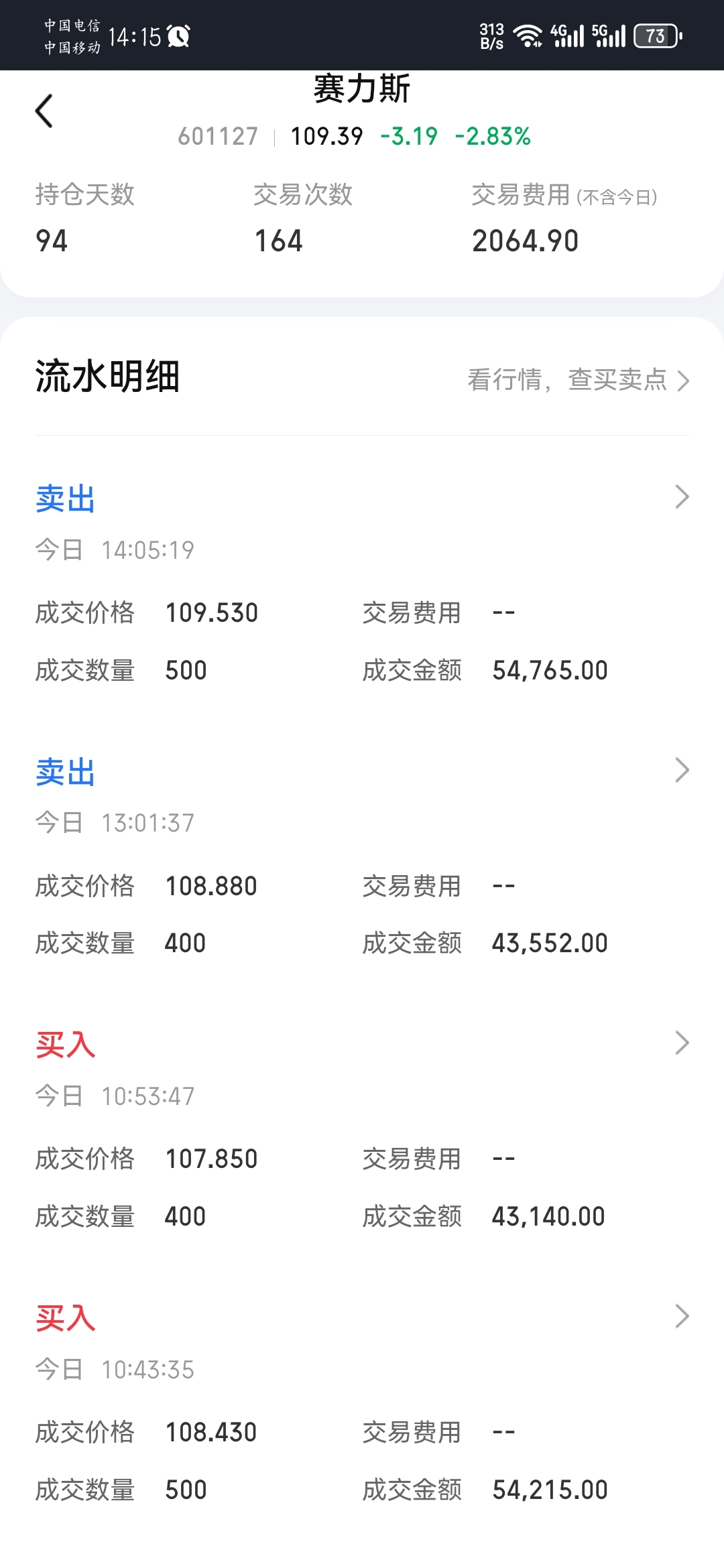724x1568 pixels.
Task: Open the 买入 entry at 10:53:47
Action: 66,1045
